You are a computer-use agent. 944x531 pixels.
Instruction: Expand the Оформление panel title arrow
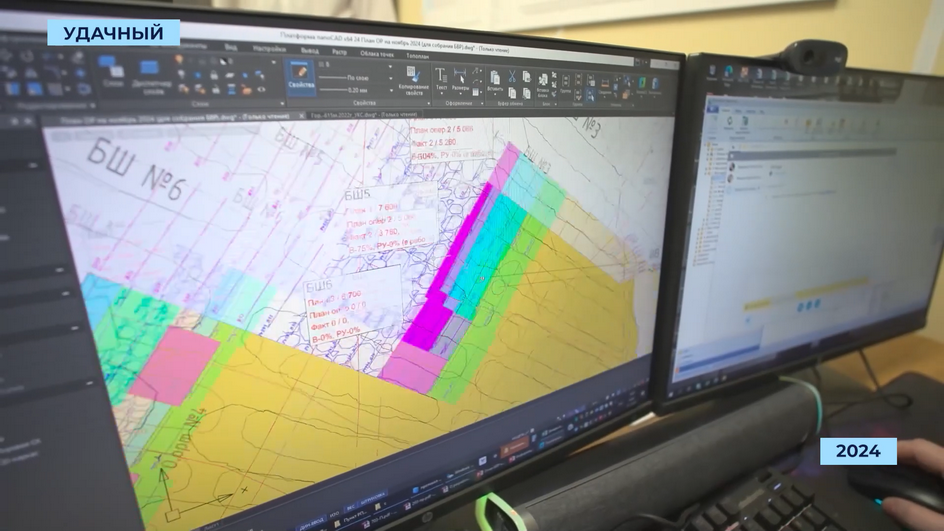pyautogui.click(x=482, y=104)
